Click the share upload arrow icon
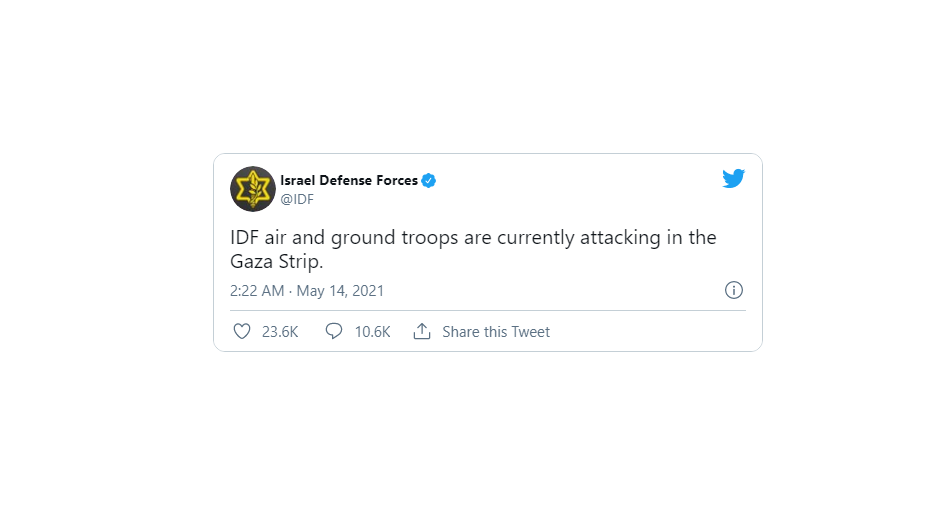This screenshot has height=513, width=951. pos(422,331)
